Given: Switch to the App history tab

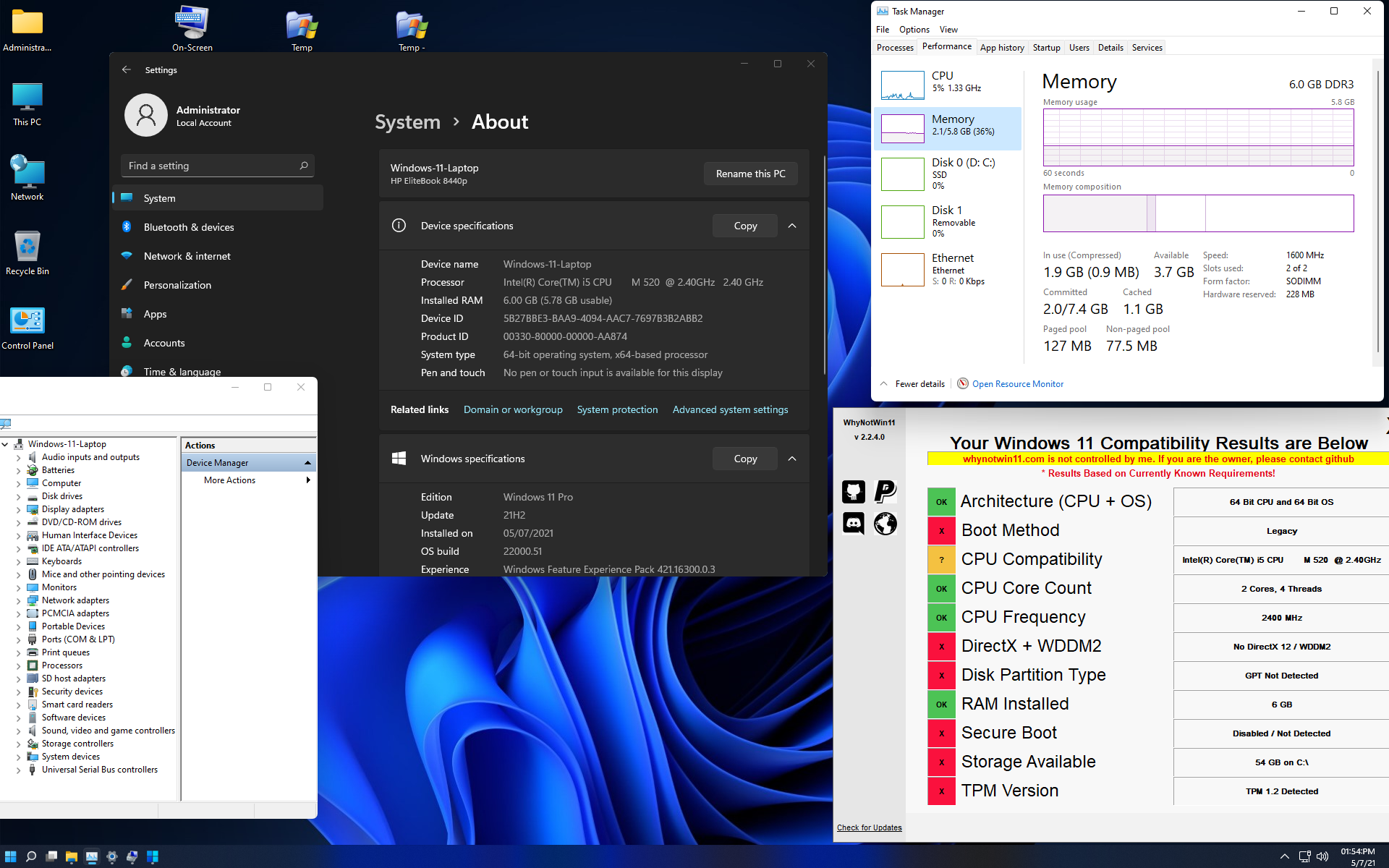Looking at the screenshot, I should coord(1002,48).
